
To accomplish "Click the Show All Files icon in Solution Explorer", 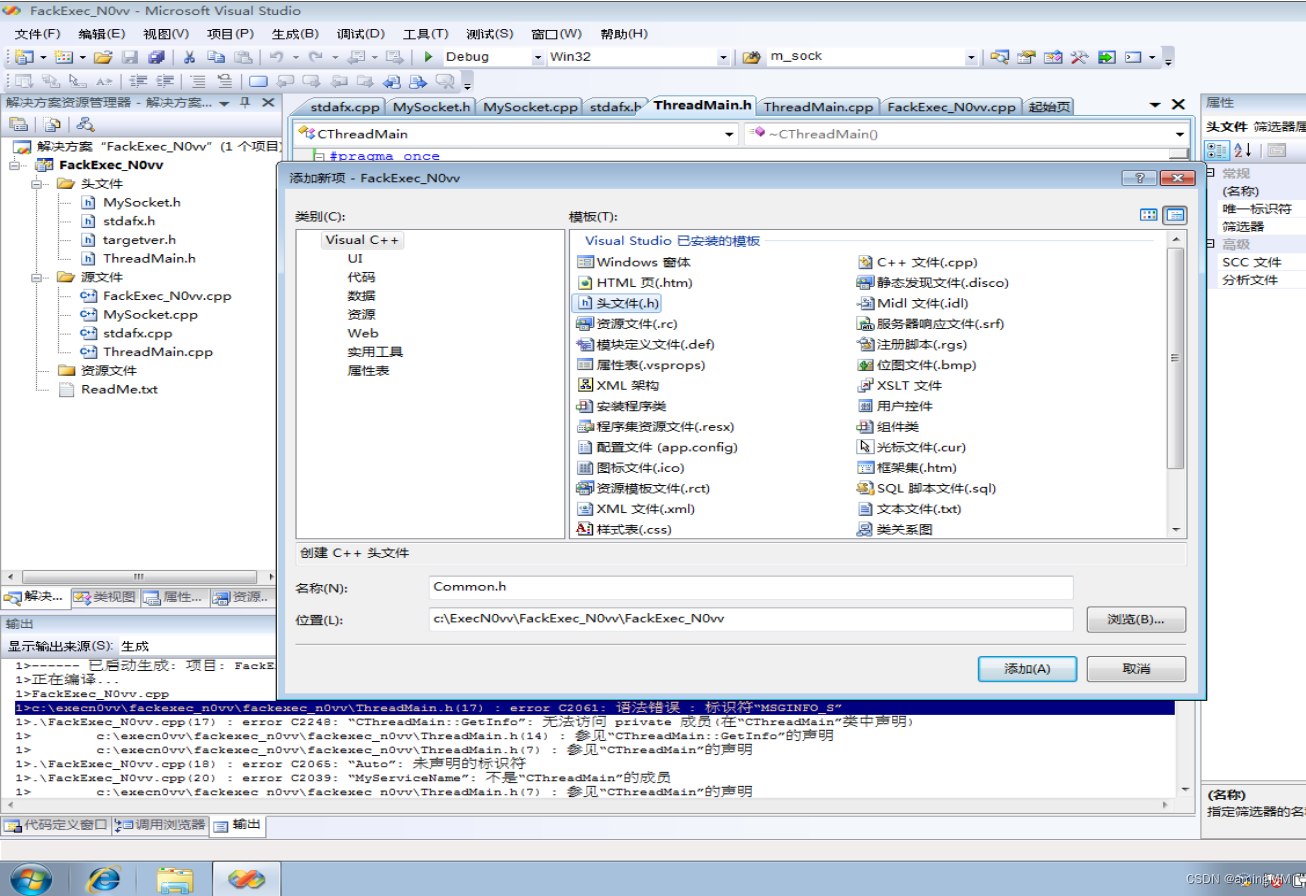I will [51, 125].
